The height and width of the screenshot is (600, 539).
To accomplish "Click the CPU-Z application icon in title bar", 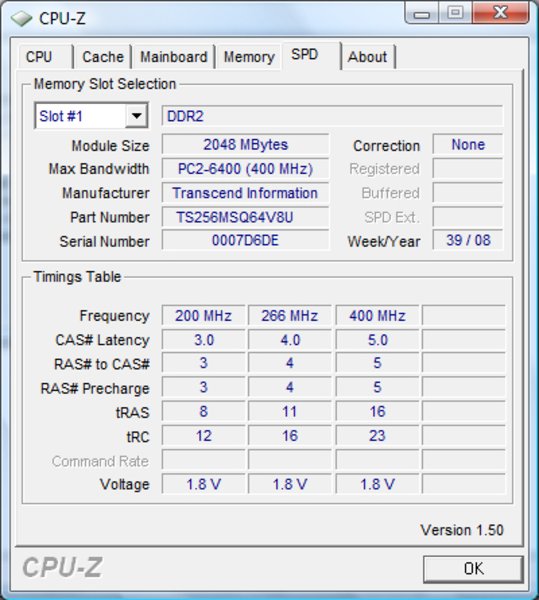I will click(x=21, y=18).
